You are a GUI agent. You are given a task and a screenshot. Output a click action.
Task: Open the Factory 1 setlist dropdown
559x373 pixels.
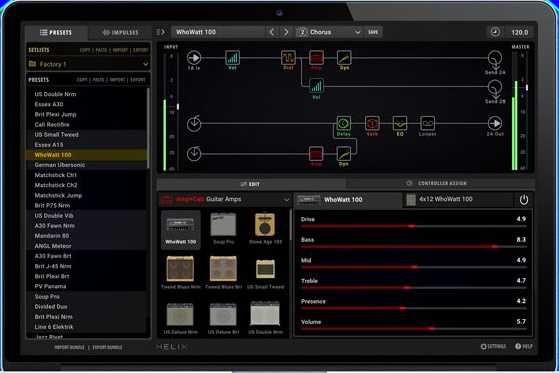tap(88, 64)
